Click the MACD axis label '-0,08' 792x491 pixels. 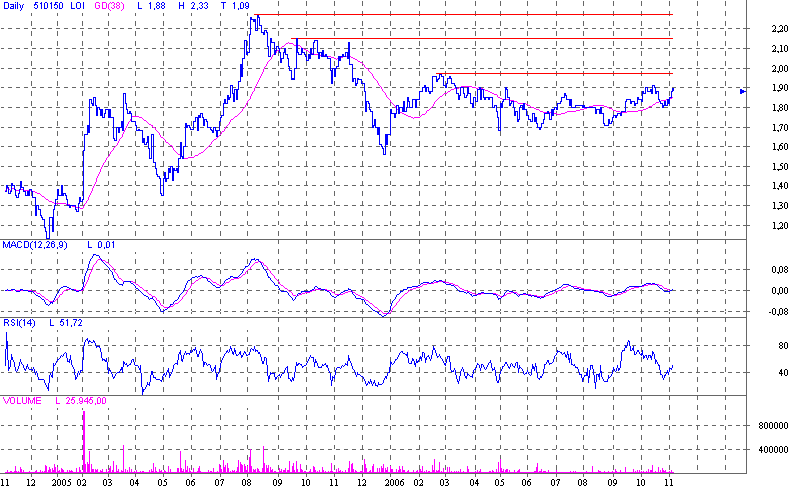click(778, 312)
